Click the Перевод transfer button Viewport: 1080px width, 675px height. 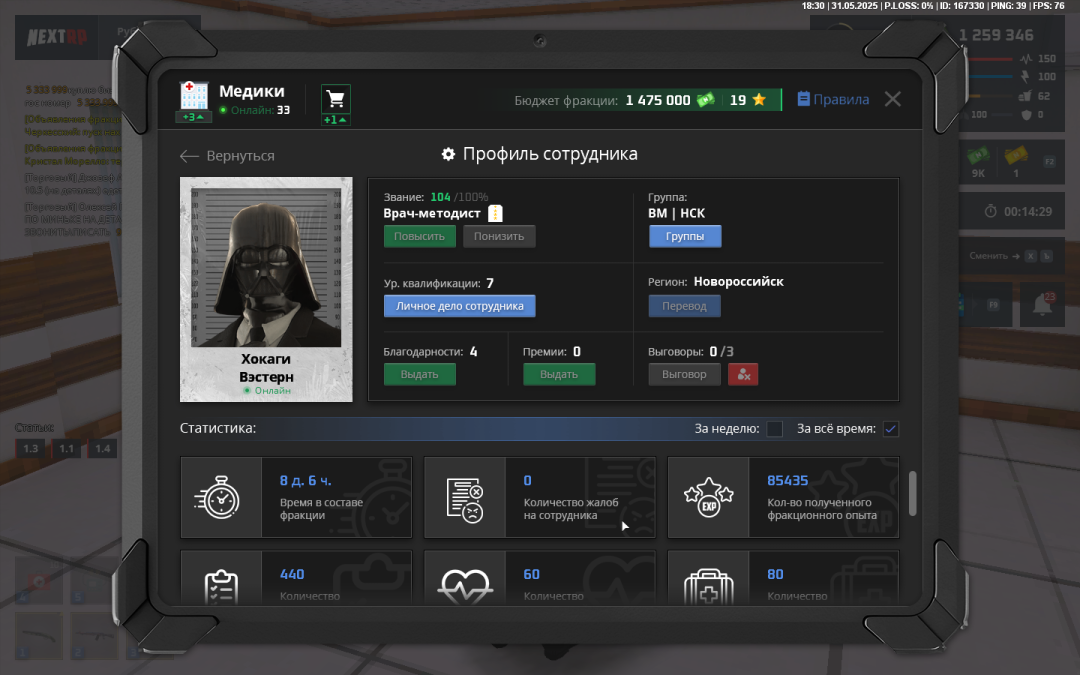pyautogui.click(x=684, y=306)
